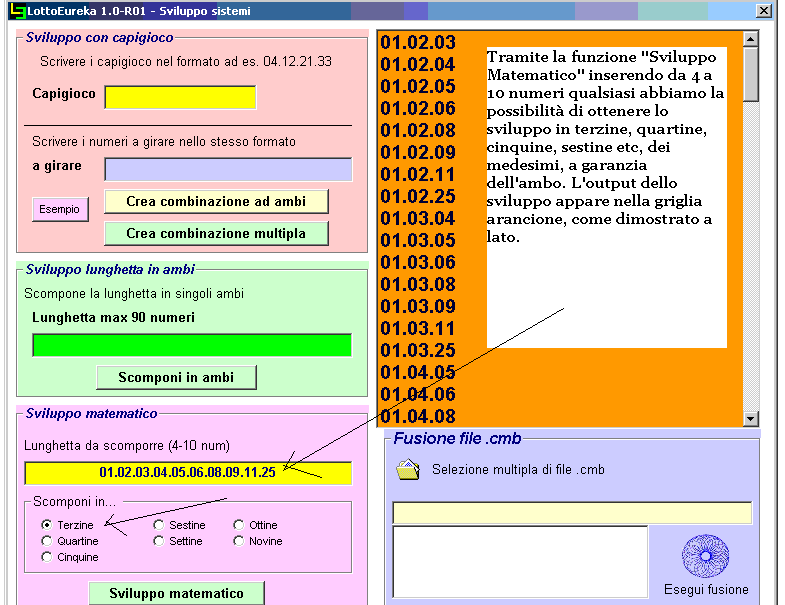Click Crea combinazione multipla button

[216, 233]
